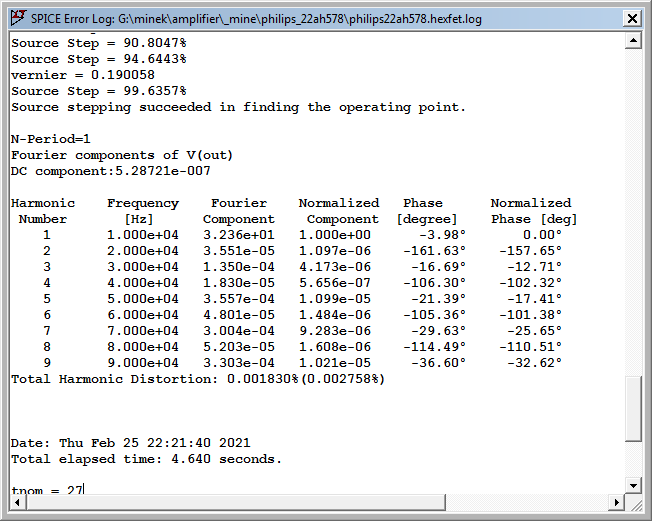The height and width of the screenshot is (521, 652).
Task: Click the horizontal scrollbar left arrow
Action: 17,502
